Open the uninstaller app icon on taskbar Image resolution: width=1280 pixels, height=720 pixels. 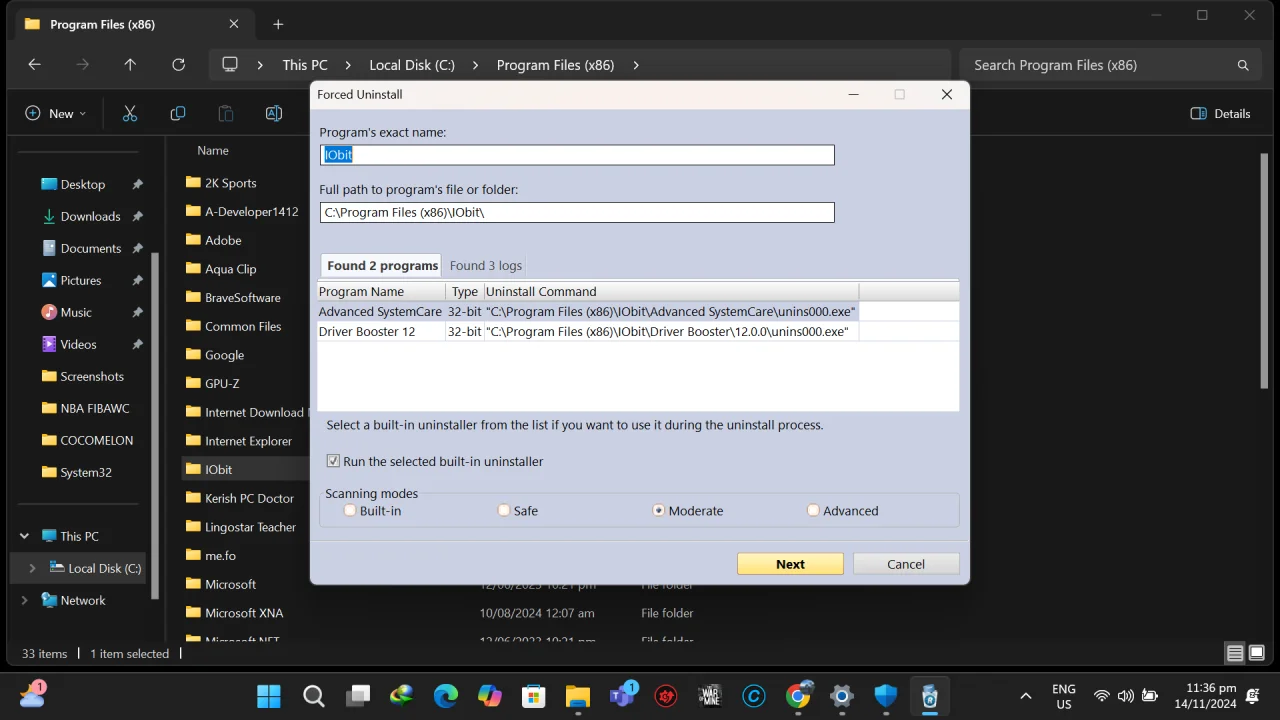point(930,695)
